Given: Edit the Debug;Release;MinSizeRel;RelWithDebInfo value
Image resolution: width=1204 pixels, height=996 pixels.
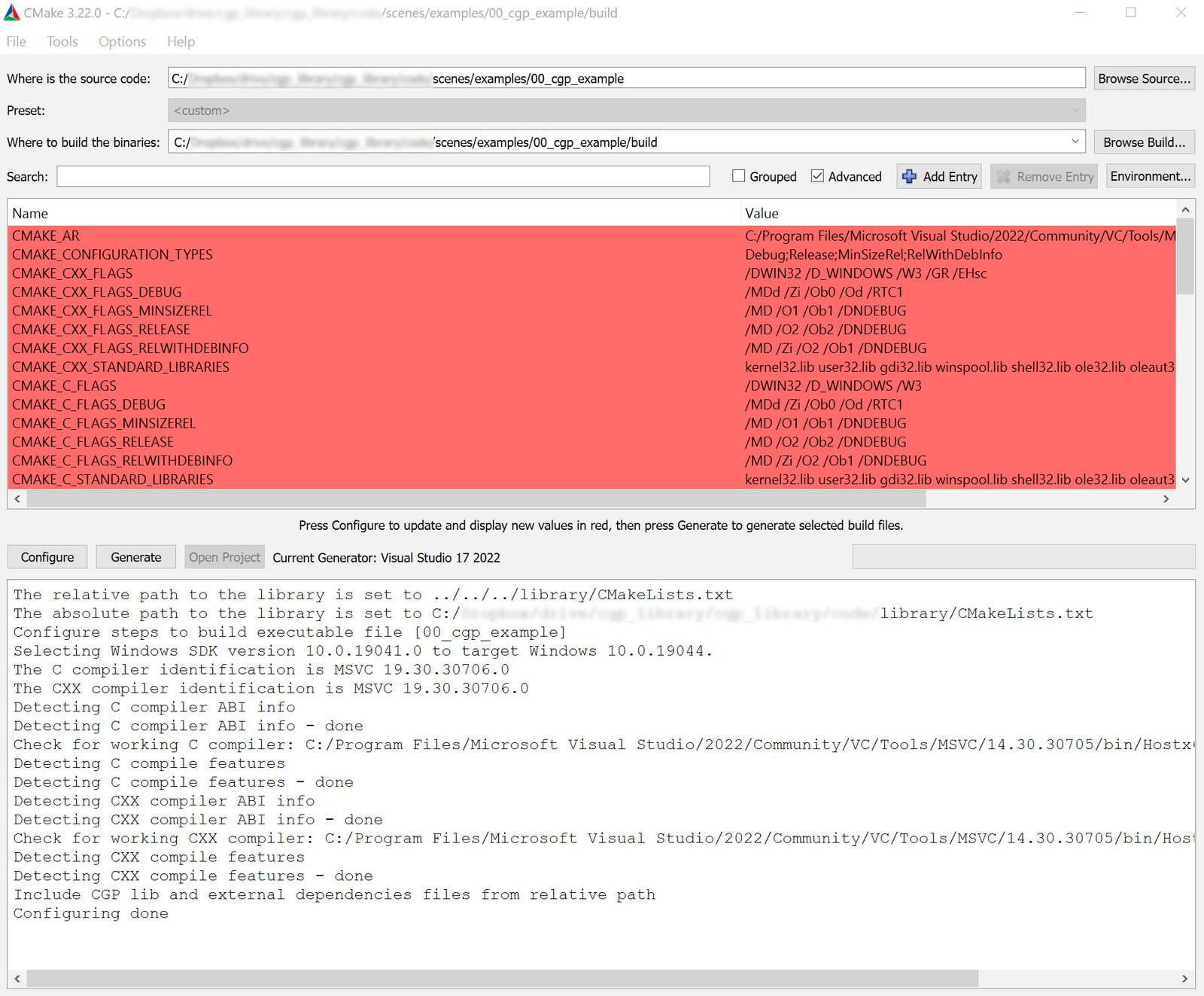Looking at the screenshot, I should (x=873, y=254).
